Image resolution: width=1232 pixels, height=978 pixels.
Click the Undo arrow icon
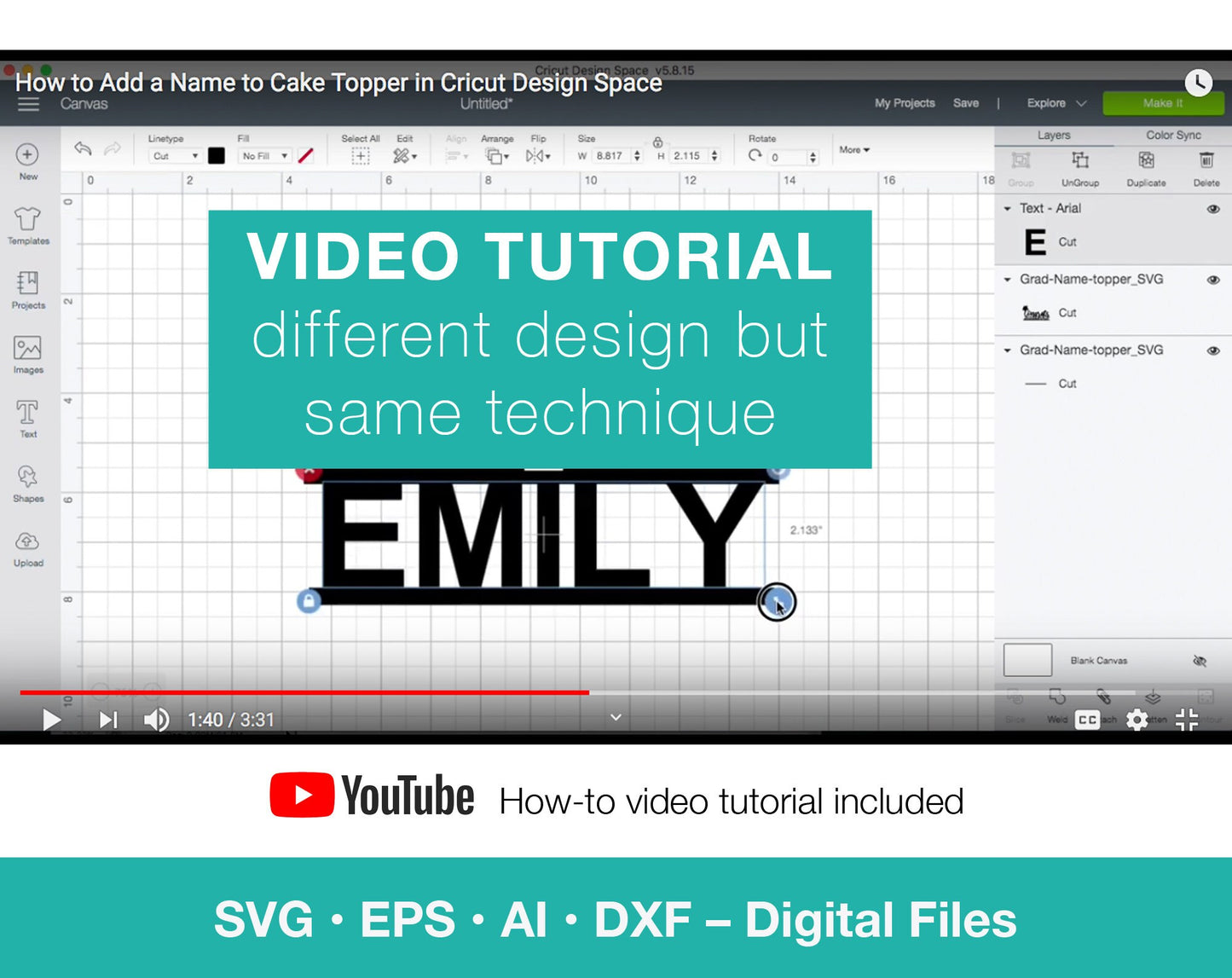(x=83, y=149)
